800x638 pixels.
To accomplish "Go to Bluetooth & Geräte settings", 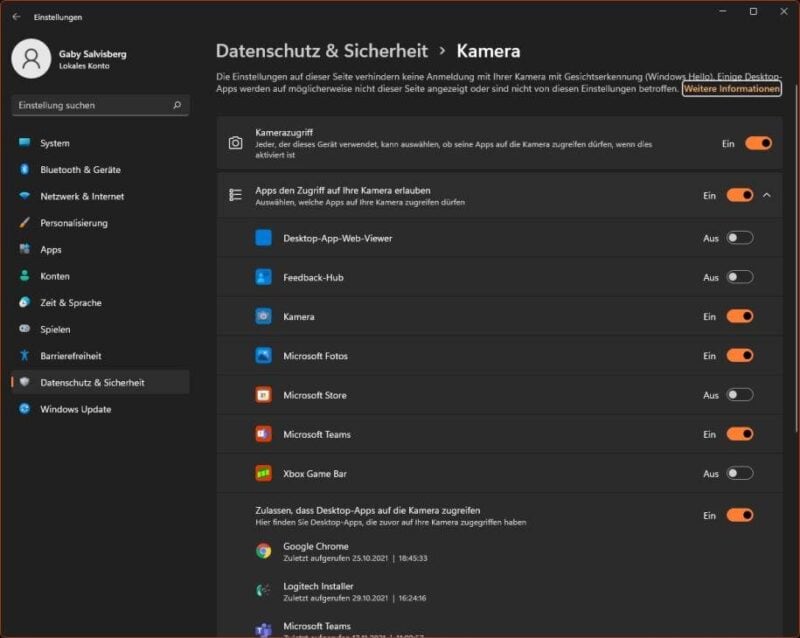I will (x=80, y=170).
